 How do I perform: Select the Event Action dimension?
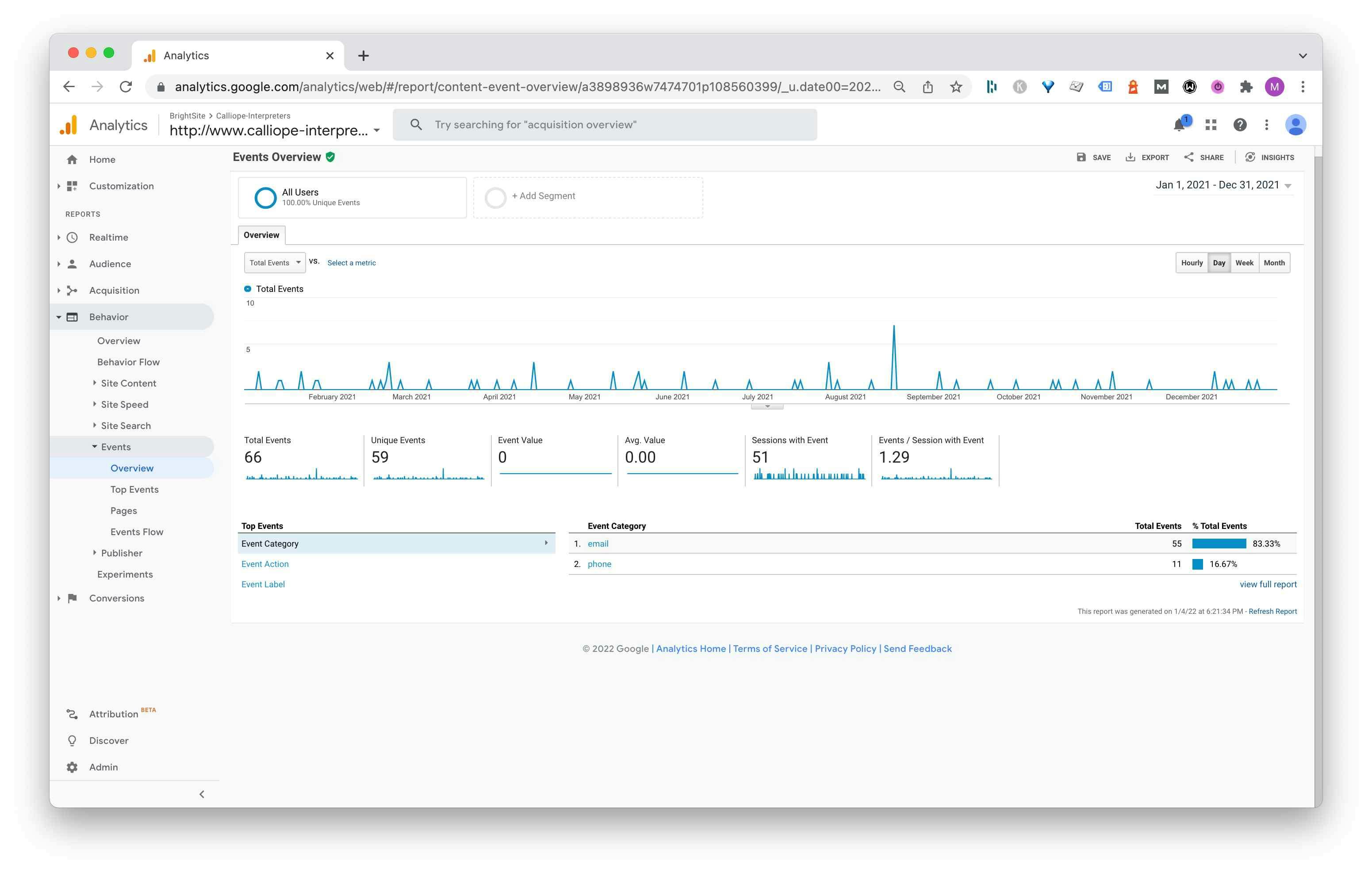coord(265,564)
